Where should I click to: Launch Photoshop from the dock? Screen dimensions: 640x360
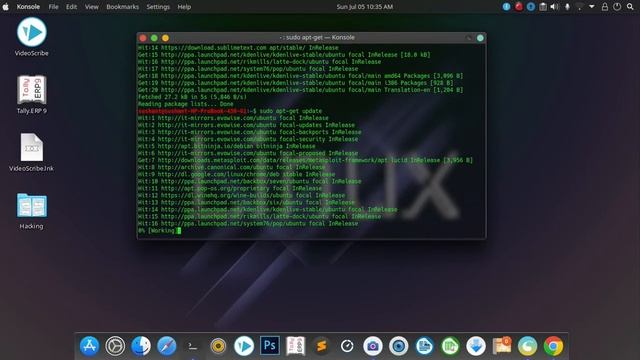coord(270,346)
